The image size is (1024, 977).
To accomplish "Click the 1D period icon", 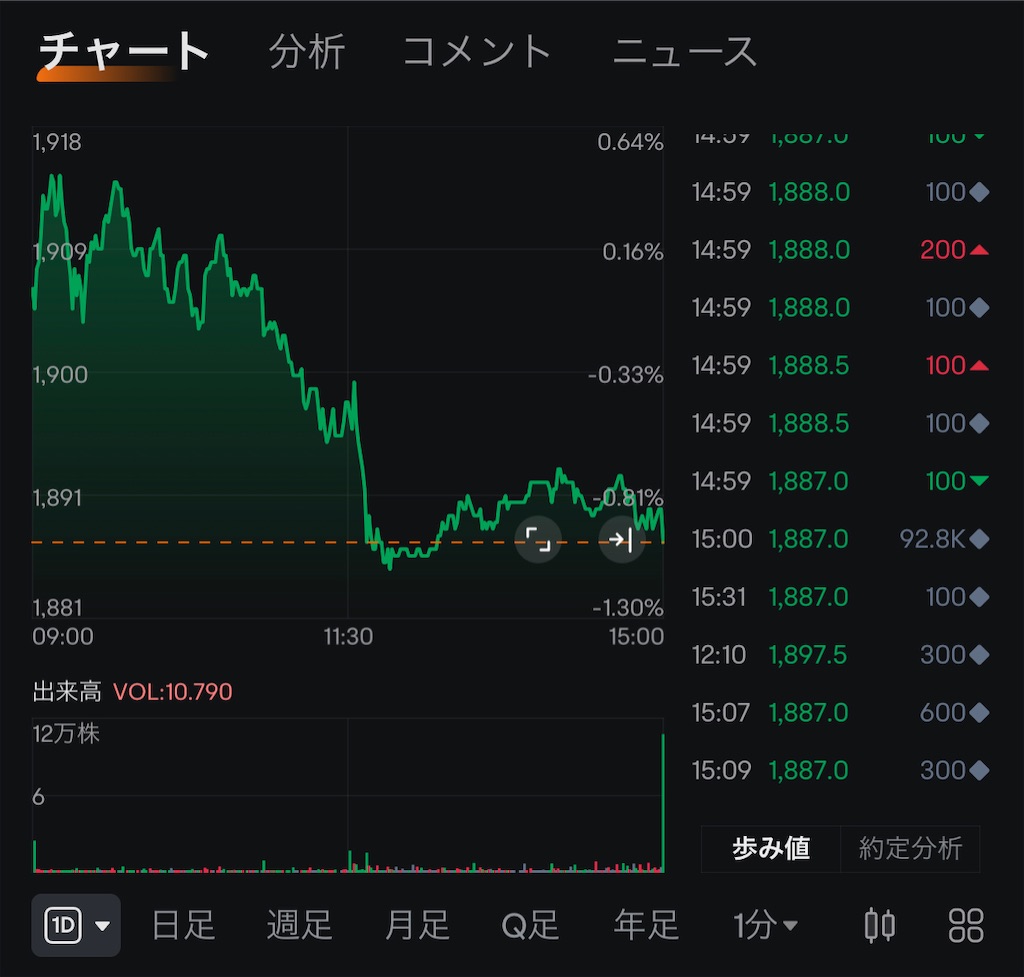I will 63,925.
